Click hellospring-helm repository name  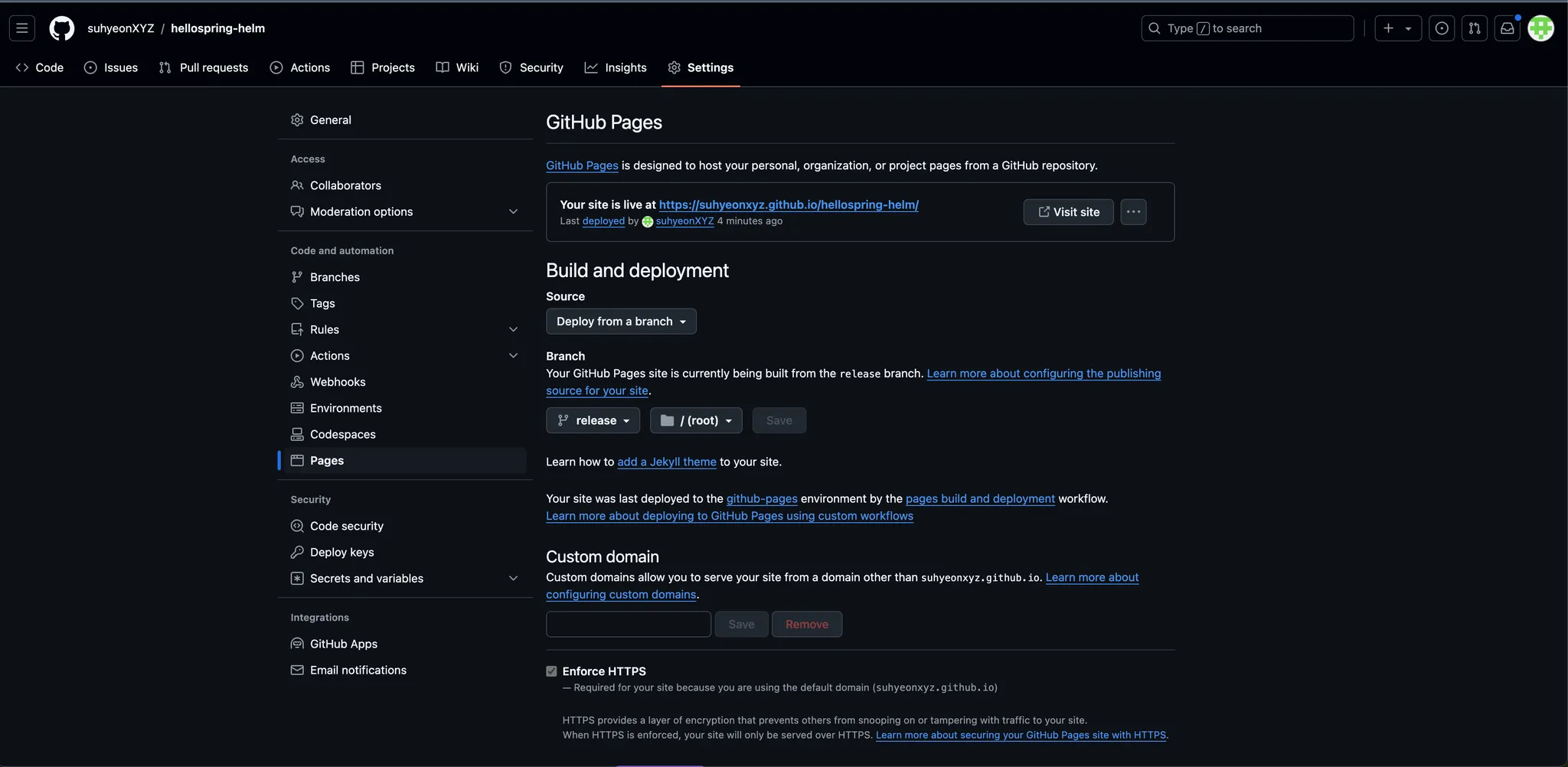click(217, 28)
